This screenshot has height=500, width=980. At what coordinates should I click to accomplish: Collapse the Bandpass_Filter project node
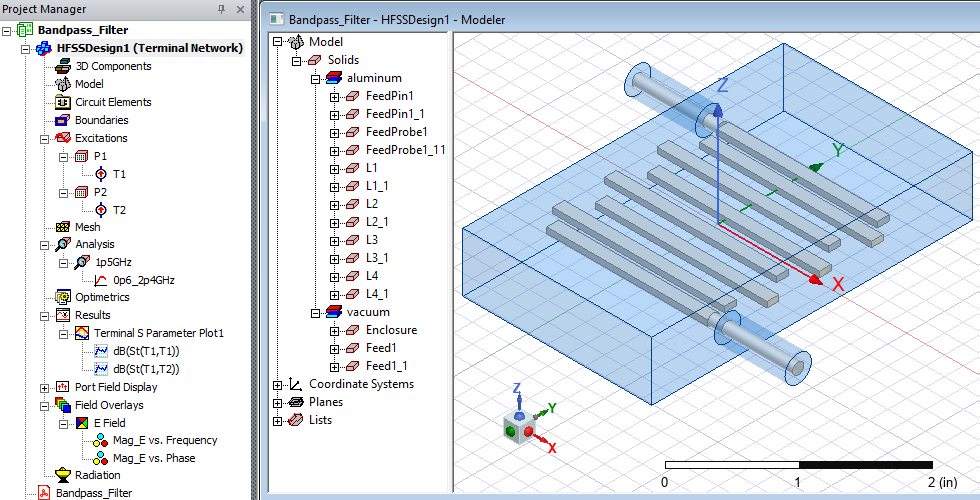tap(7, 30)
